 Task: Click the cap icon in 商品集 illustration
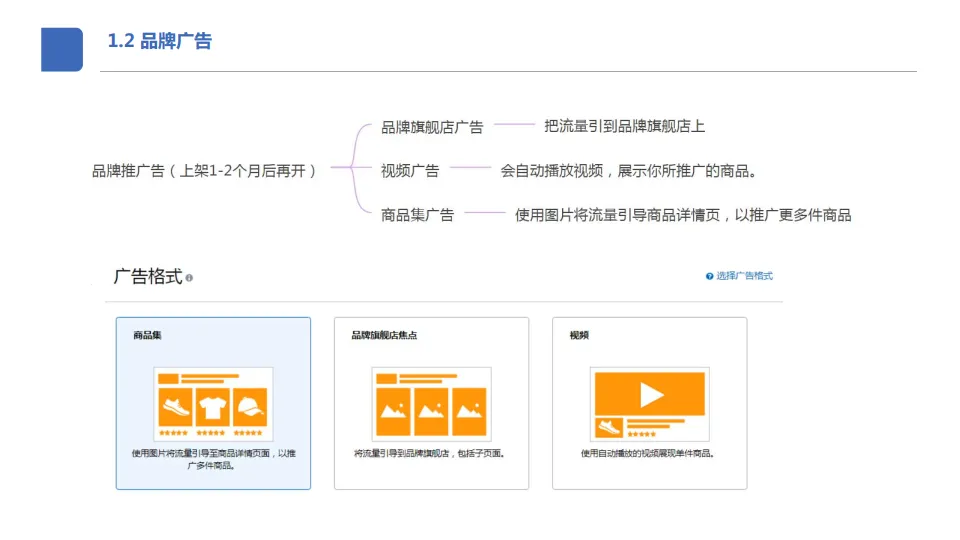250,407
